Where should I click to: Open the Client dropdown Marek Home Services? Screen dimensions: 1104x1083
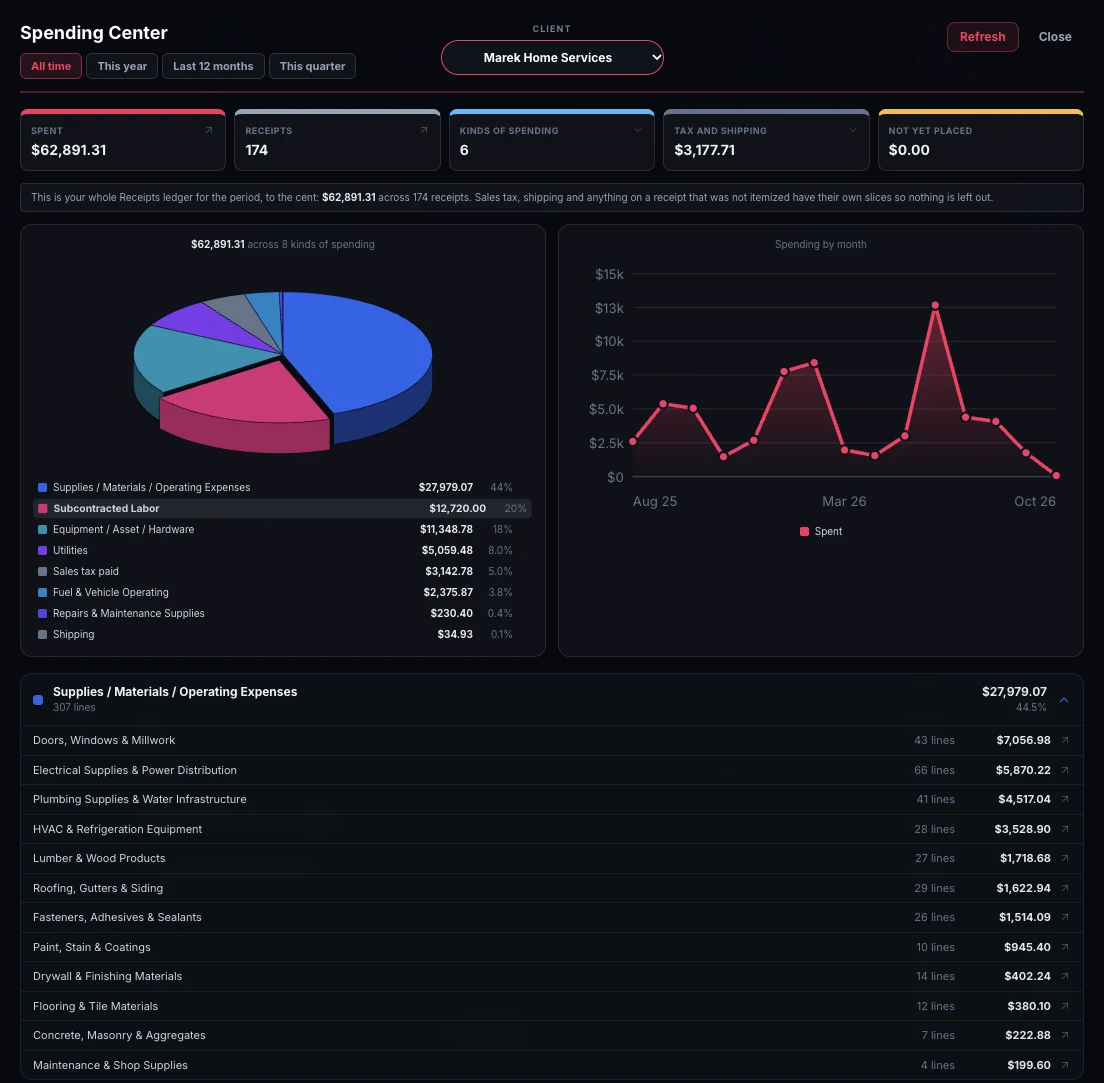[x=552, y=58]
